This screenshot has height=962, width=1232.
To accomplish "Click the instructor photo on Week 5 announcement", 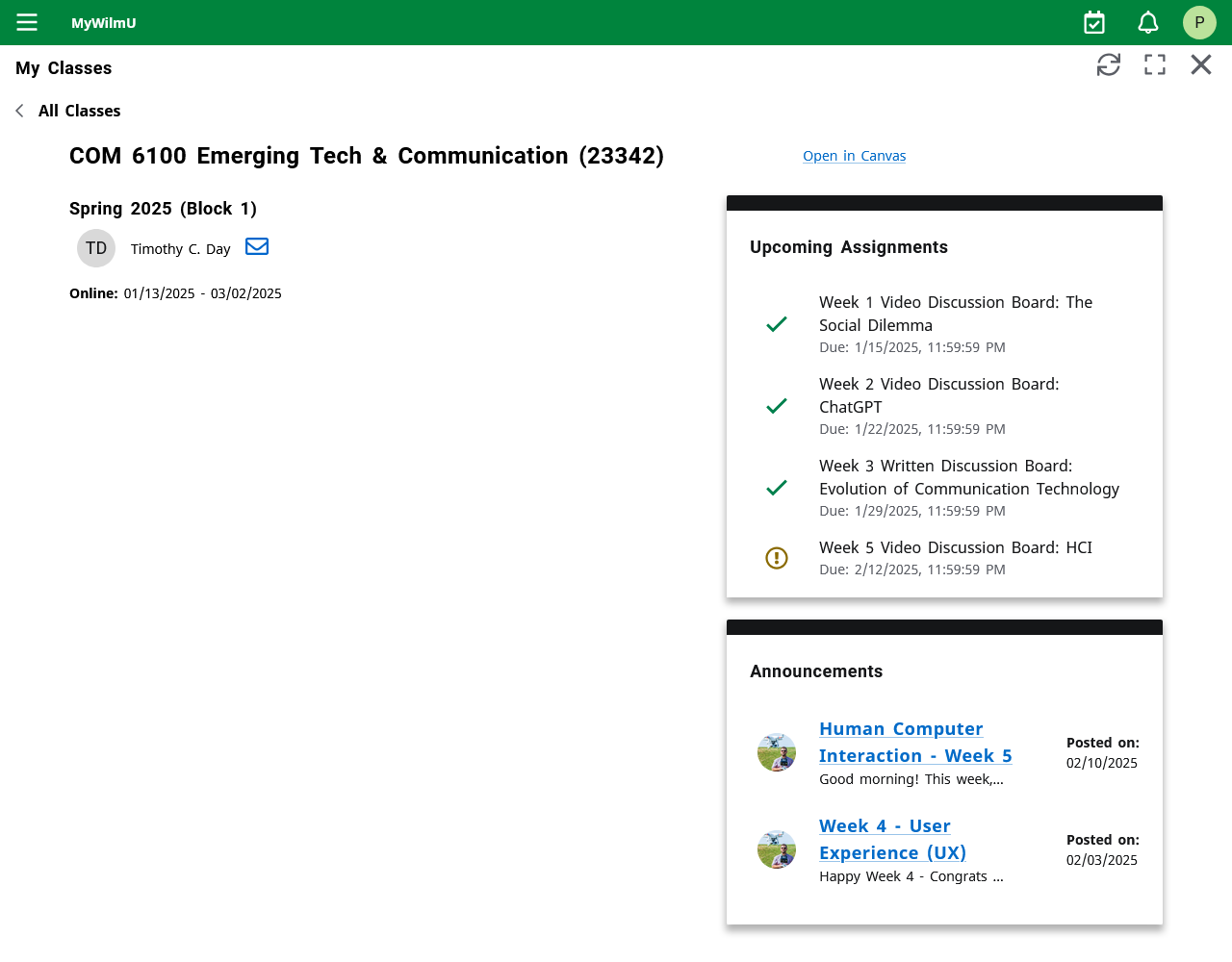I will [x=777, y=751].
